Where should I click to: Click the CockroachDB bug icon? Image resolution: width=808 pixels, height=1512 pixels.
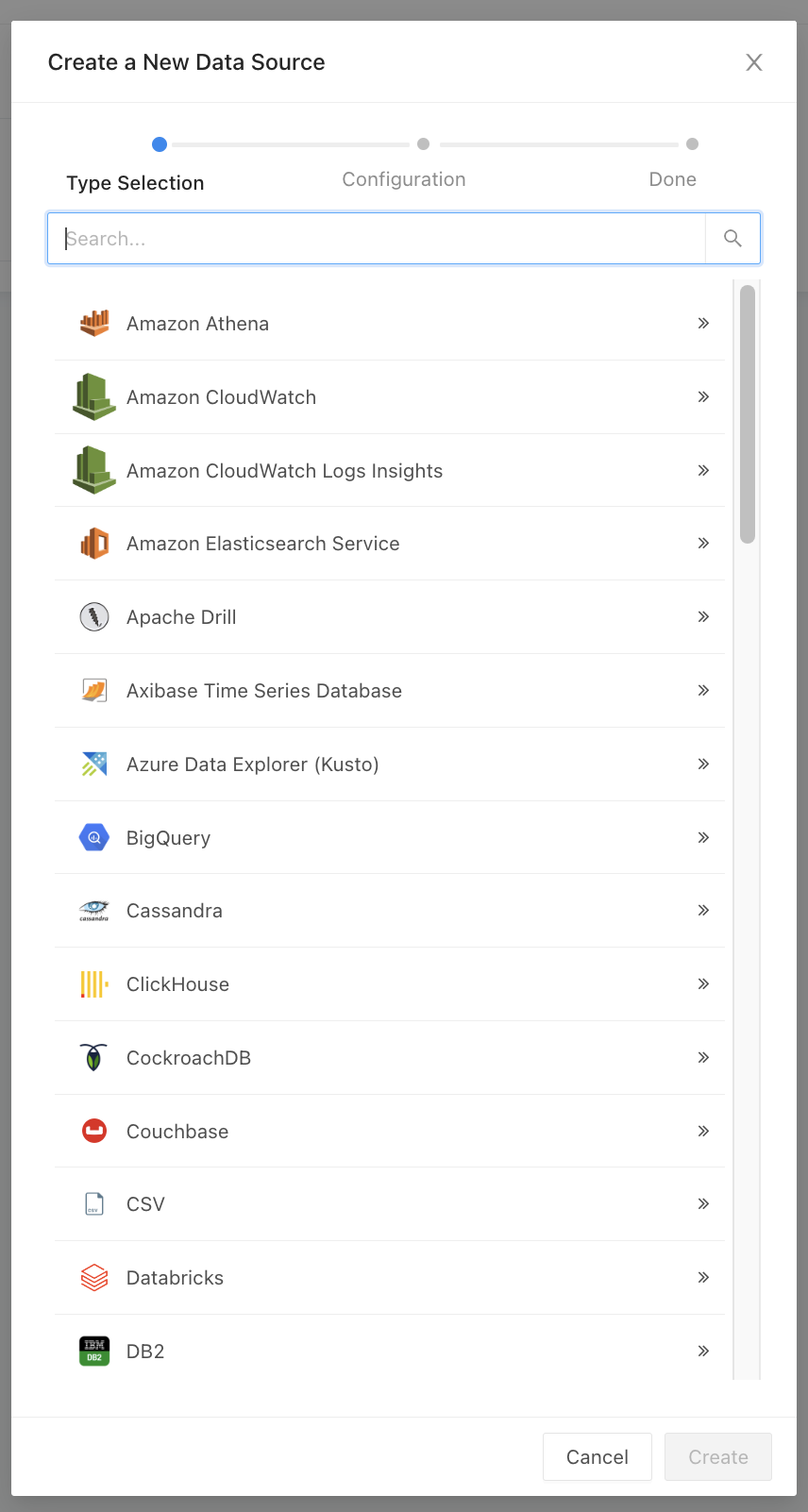[94, 1057]
